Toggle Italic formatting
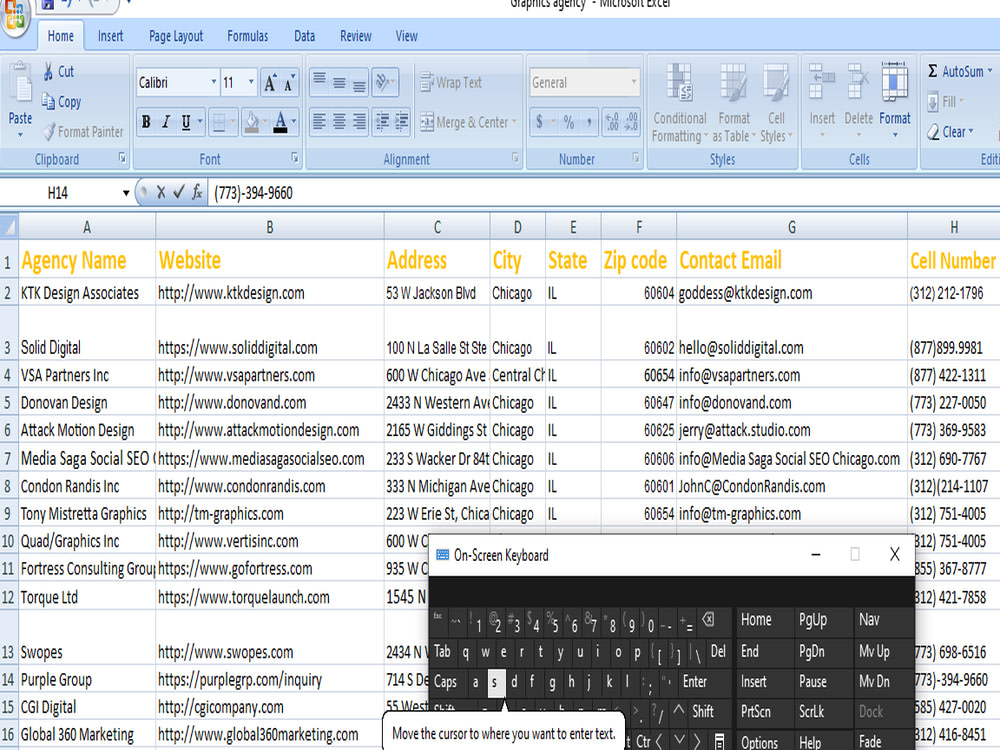 (x=165, y=121)
